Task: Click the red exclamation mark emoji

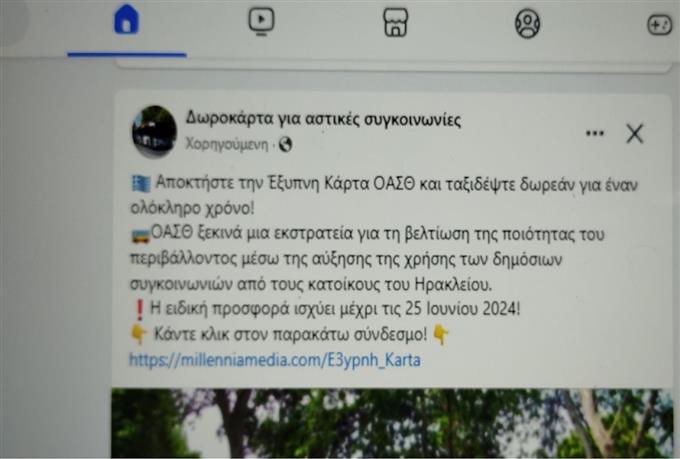Action: [140, 310]
